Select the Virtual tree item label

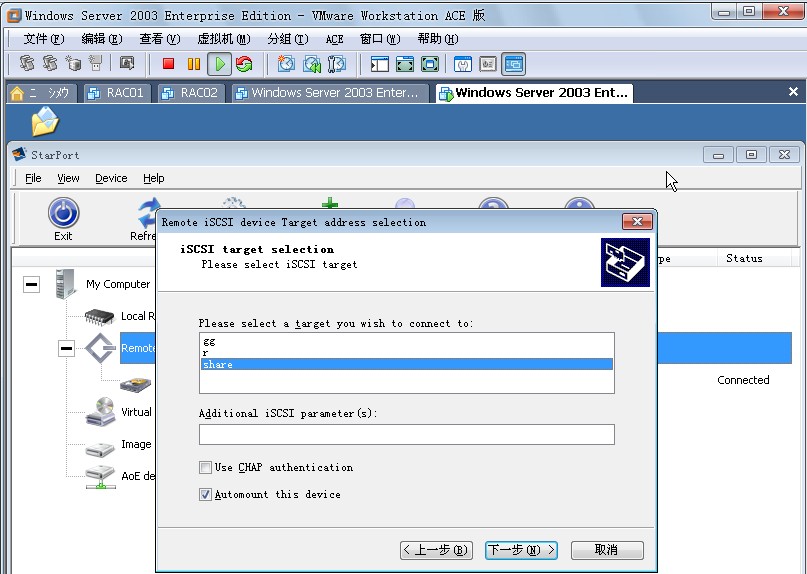pos(136,412)
